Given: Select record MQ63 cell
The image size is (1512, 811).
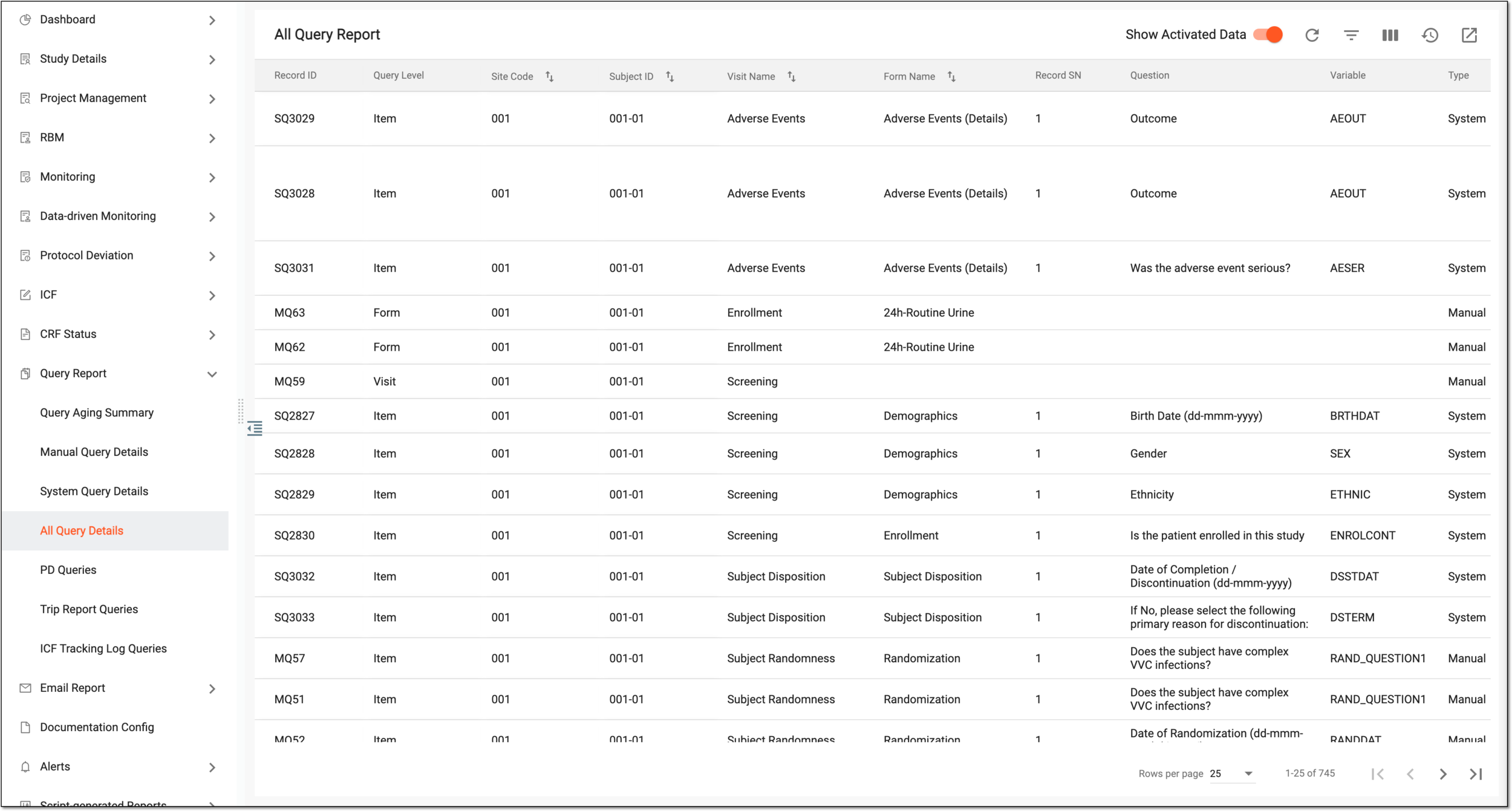Looking at the screenshot, I should pos(290,313).
